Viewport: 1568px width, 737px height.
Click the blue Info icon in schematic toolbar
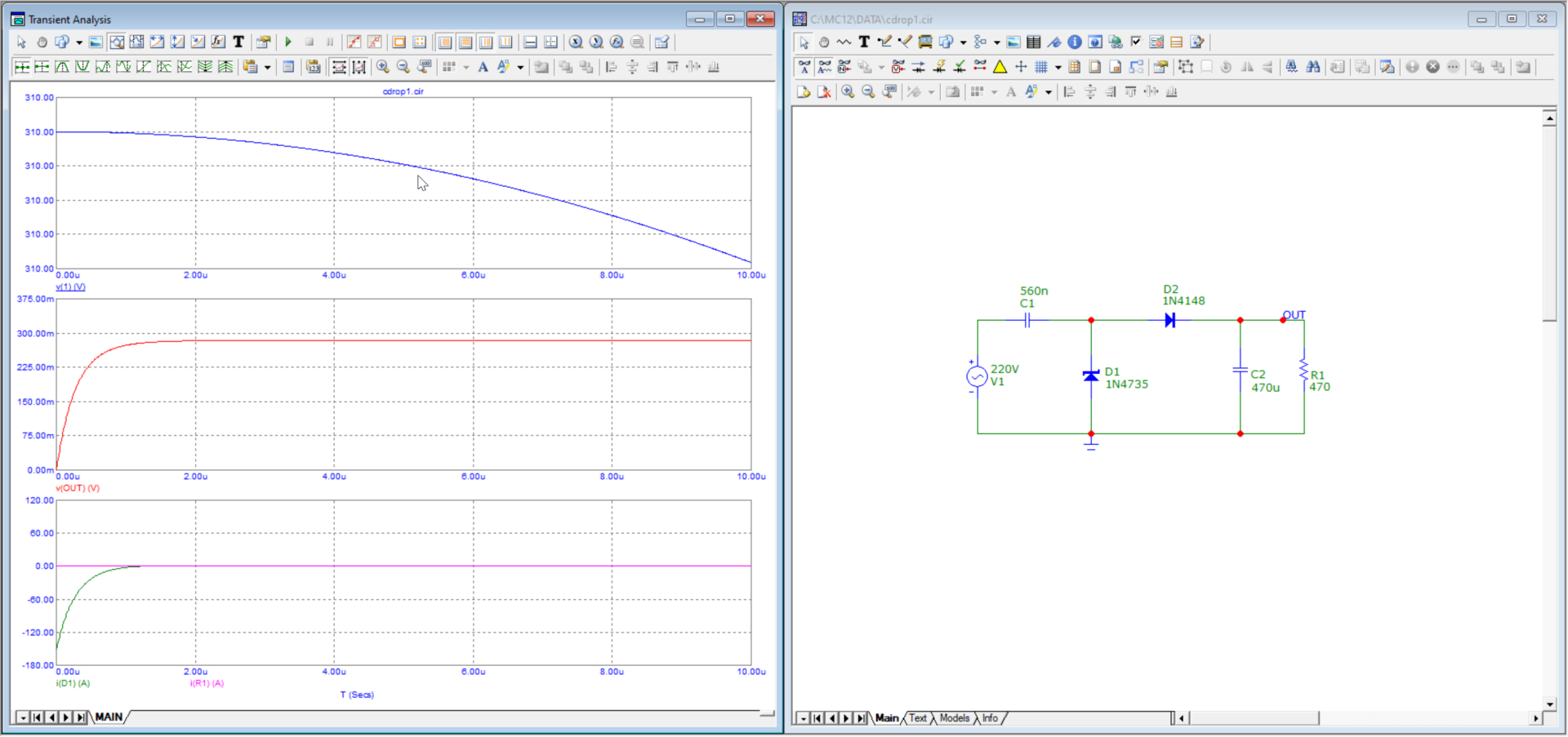[x=1075, y=42]
